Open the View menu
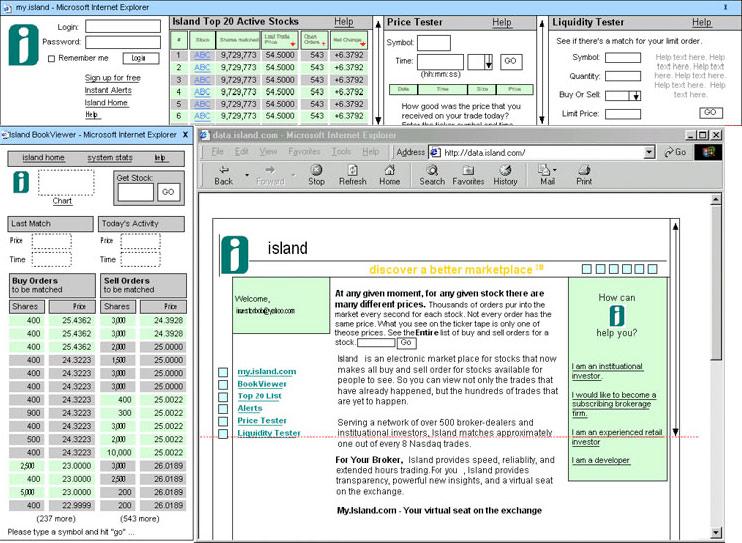The height and width of the screenshot is (543, 742). 268,151
